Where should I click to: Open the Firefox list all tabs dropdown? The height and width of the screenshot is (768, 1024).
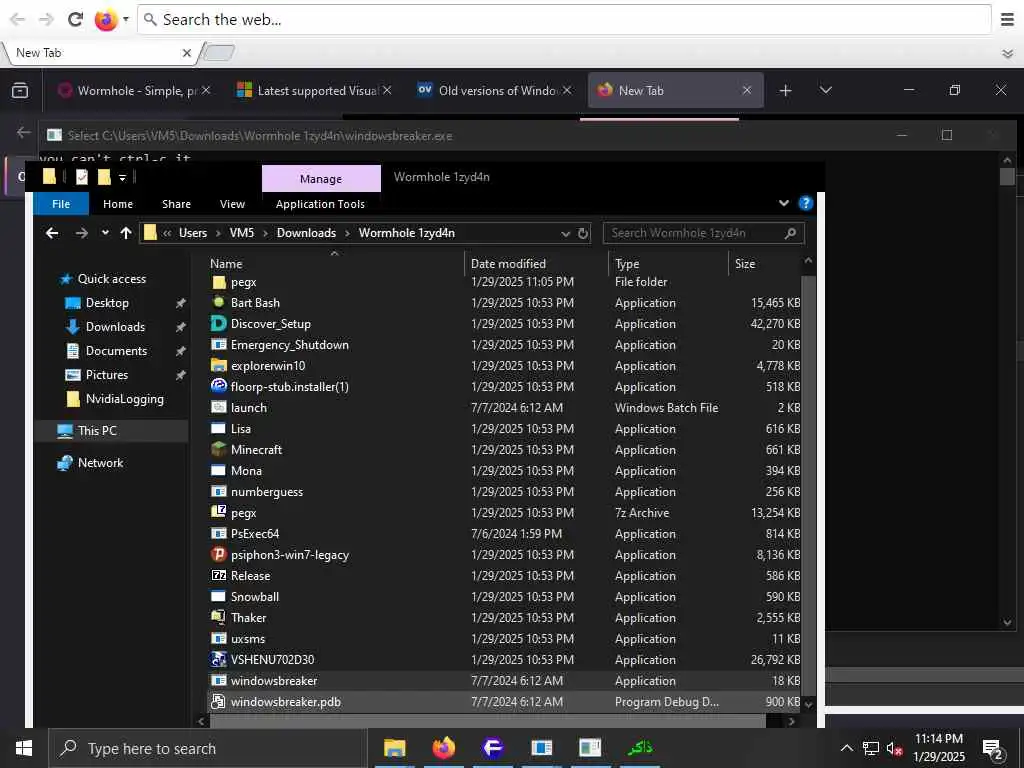(825, 90)
